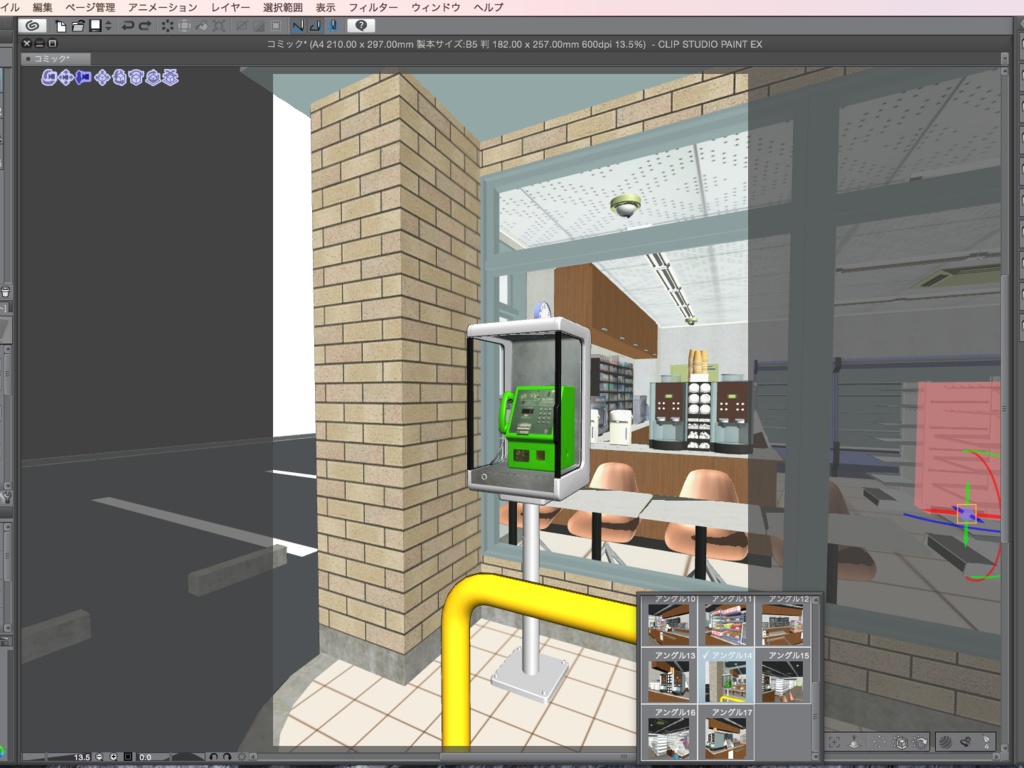Image resolution: width=1024 pixels, height=768 pixels.
Task: Click the cube-in-dotted-circle launcher icon
Action: [900, 742]
